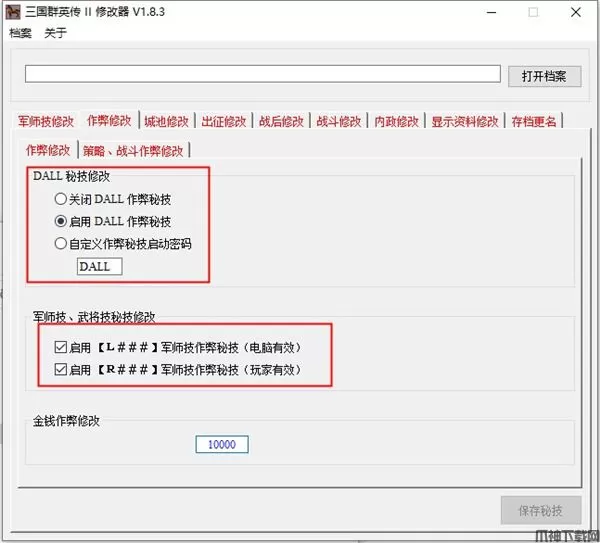Open the 关于 menu
This screenshot has height=543, width=600.
point(56,33)
